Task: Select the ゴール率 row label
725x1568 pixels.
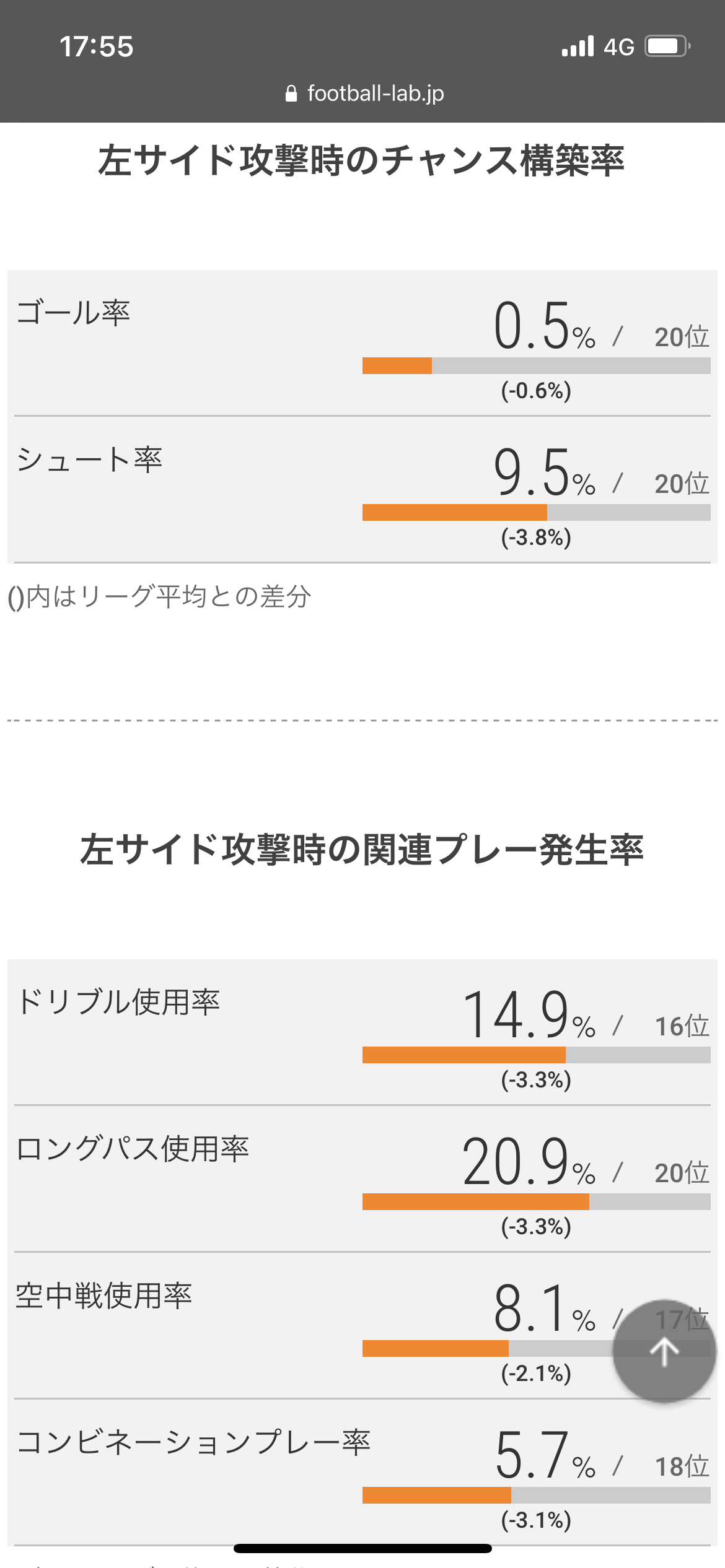Action: [x=73, y=312]
